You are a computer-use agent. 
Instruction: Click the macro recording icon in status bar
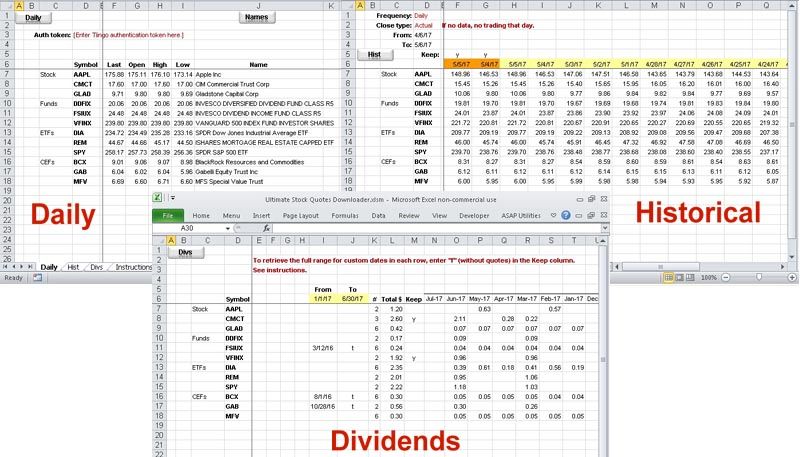click(38, 278)
